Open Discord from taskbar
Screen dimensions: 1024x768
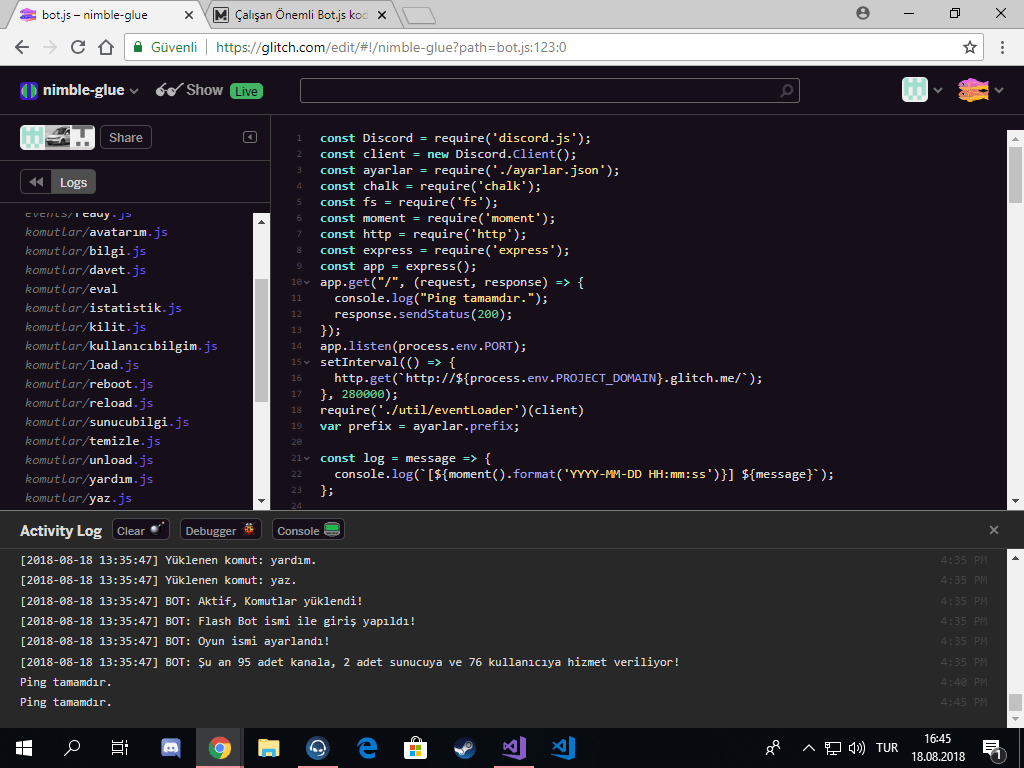[171, 748]
